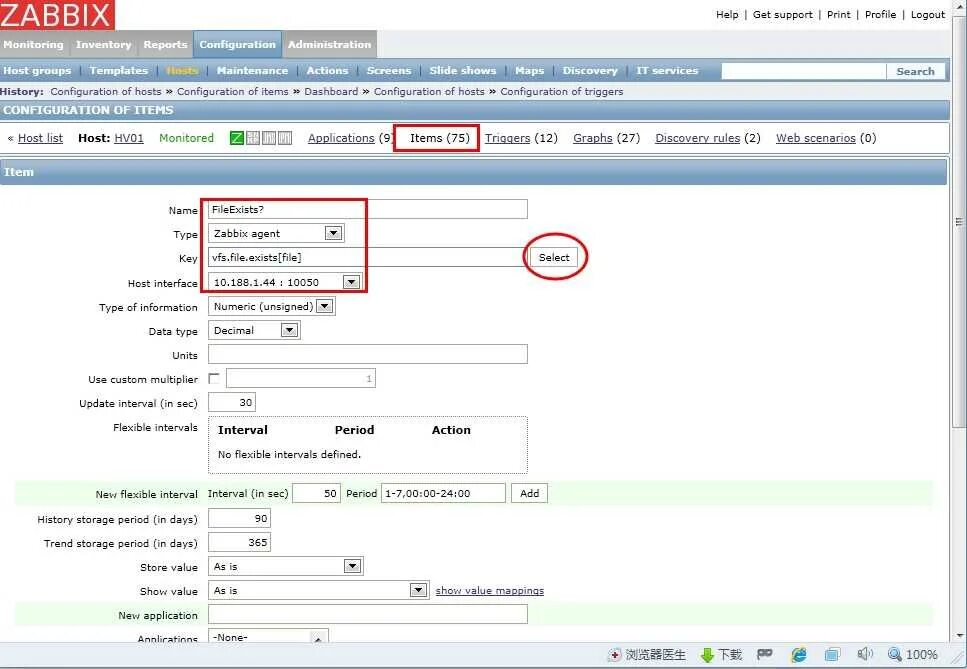This screenshot has height=669, width=967.
Task: Open Screens submenu
Action: tap(389, 70)
